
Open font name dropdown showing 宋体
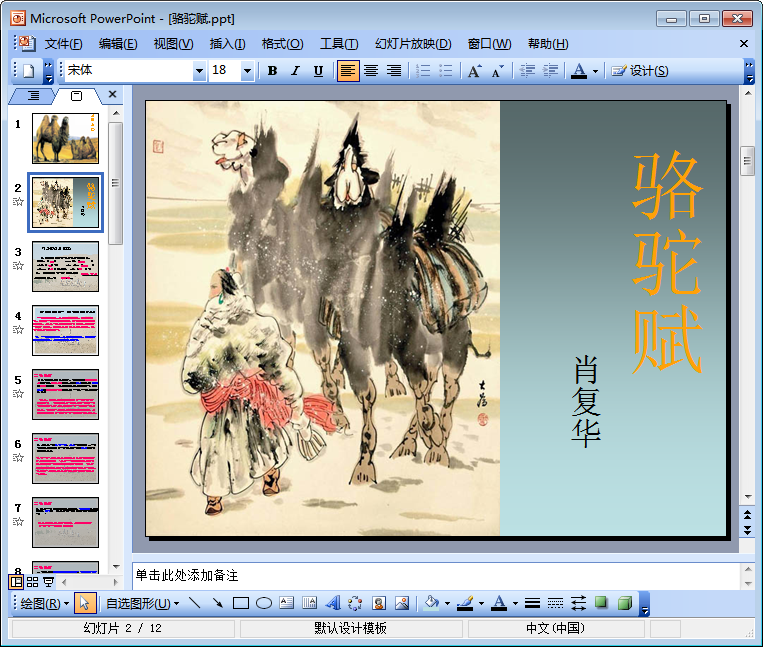point(199,71)
